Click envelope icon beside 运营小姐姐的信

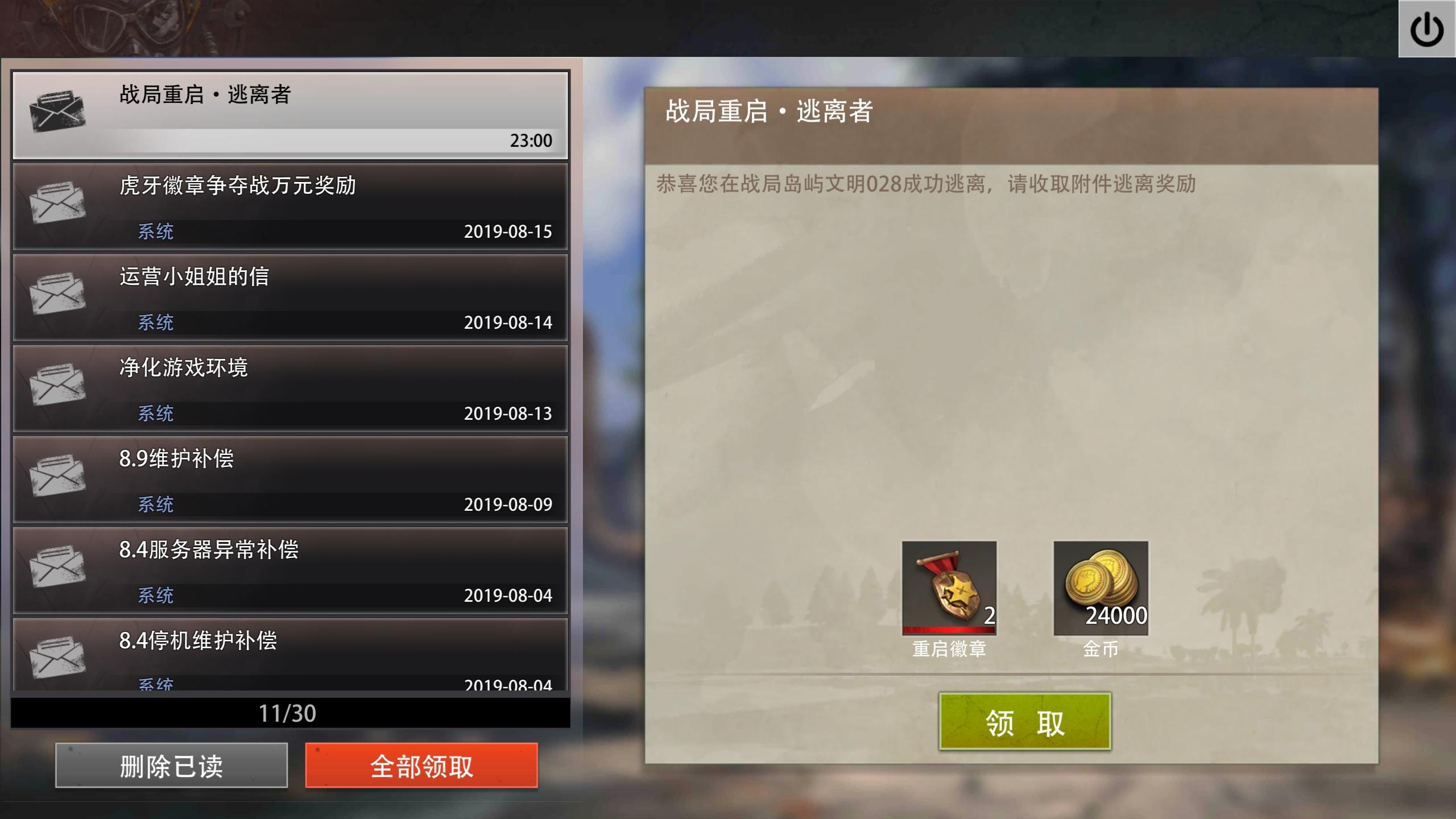[x=57, y=293]
